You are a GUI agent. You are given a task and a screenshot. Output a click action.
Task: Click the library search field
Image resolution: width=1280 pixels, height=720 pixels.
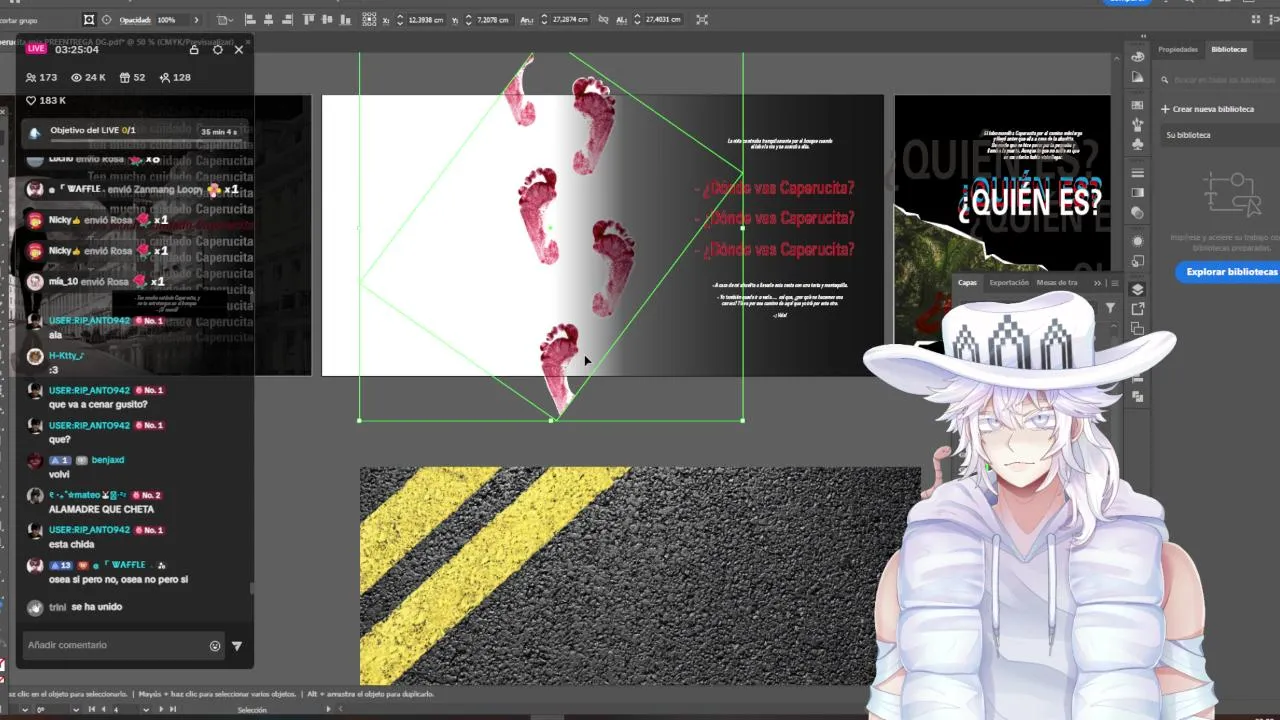coord(1220,79)
